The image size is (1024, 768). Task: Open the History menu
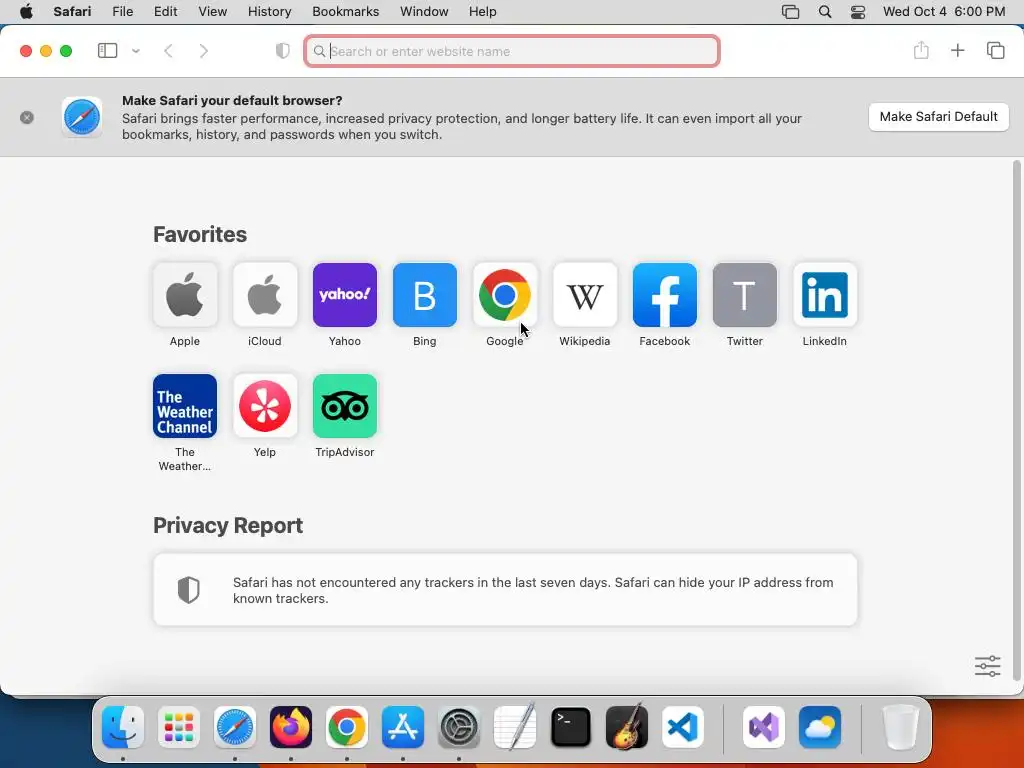coord(269,12)
